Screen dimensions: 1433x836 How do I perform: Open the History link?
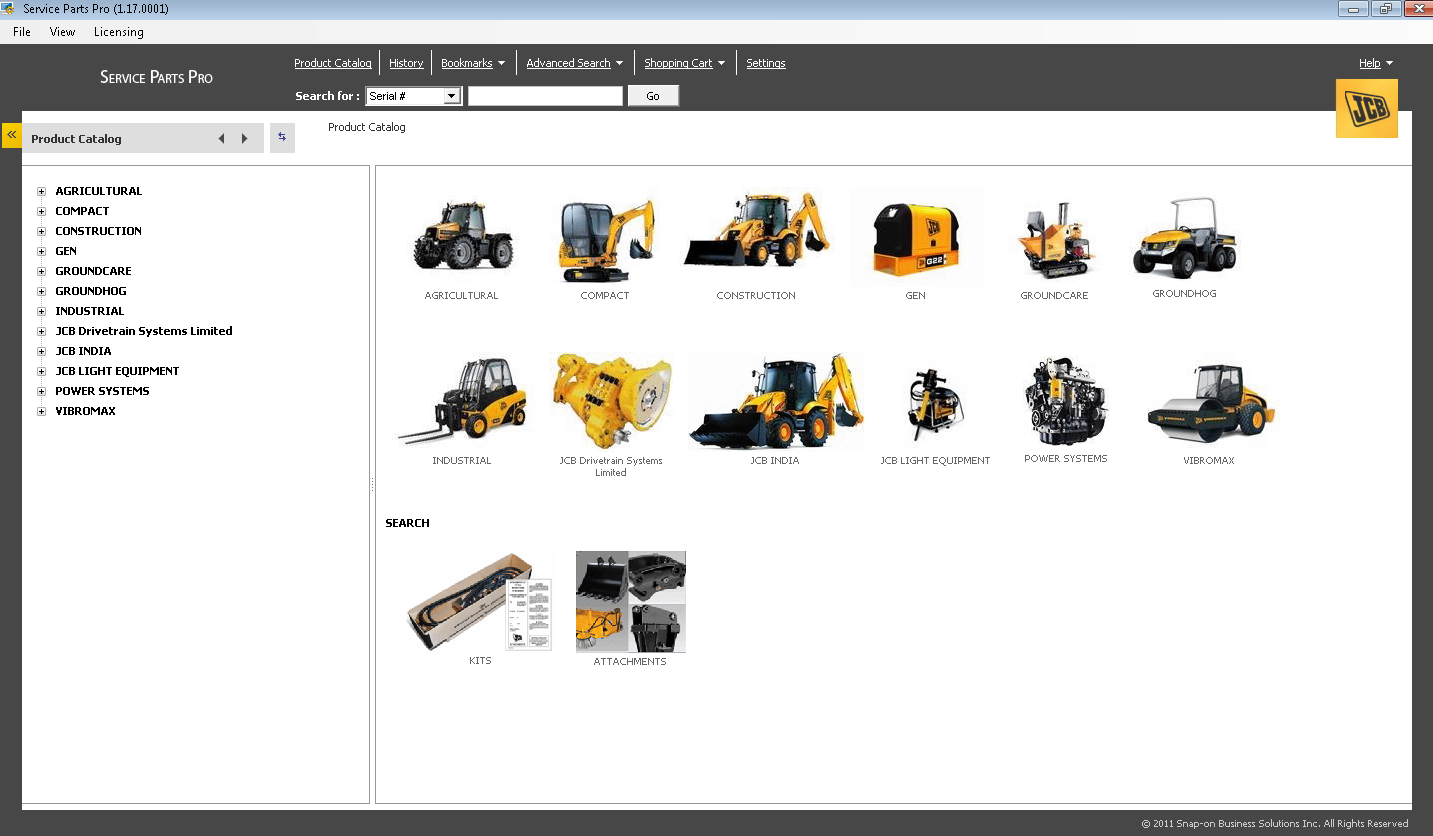(x=405, y=62)
